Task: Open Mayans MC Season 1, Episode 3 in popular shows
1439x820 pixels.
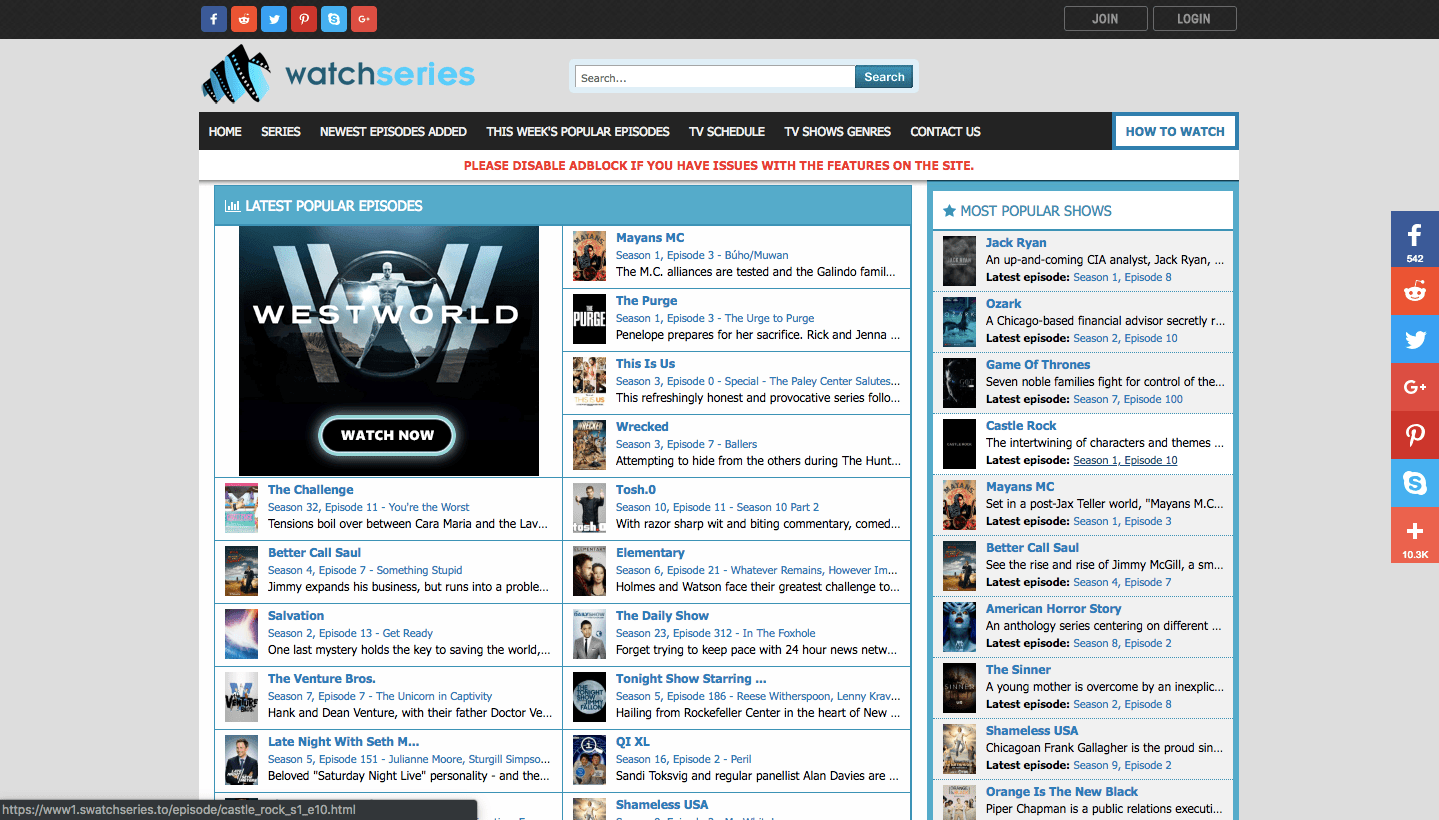Action: [x=1122, y=521]
